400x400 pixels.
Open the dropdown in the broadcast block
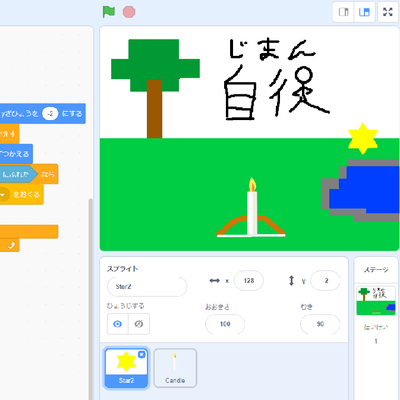(3, 195)
